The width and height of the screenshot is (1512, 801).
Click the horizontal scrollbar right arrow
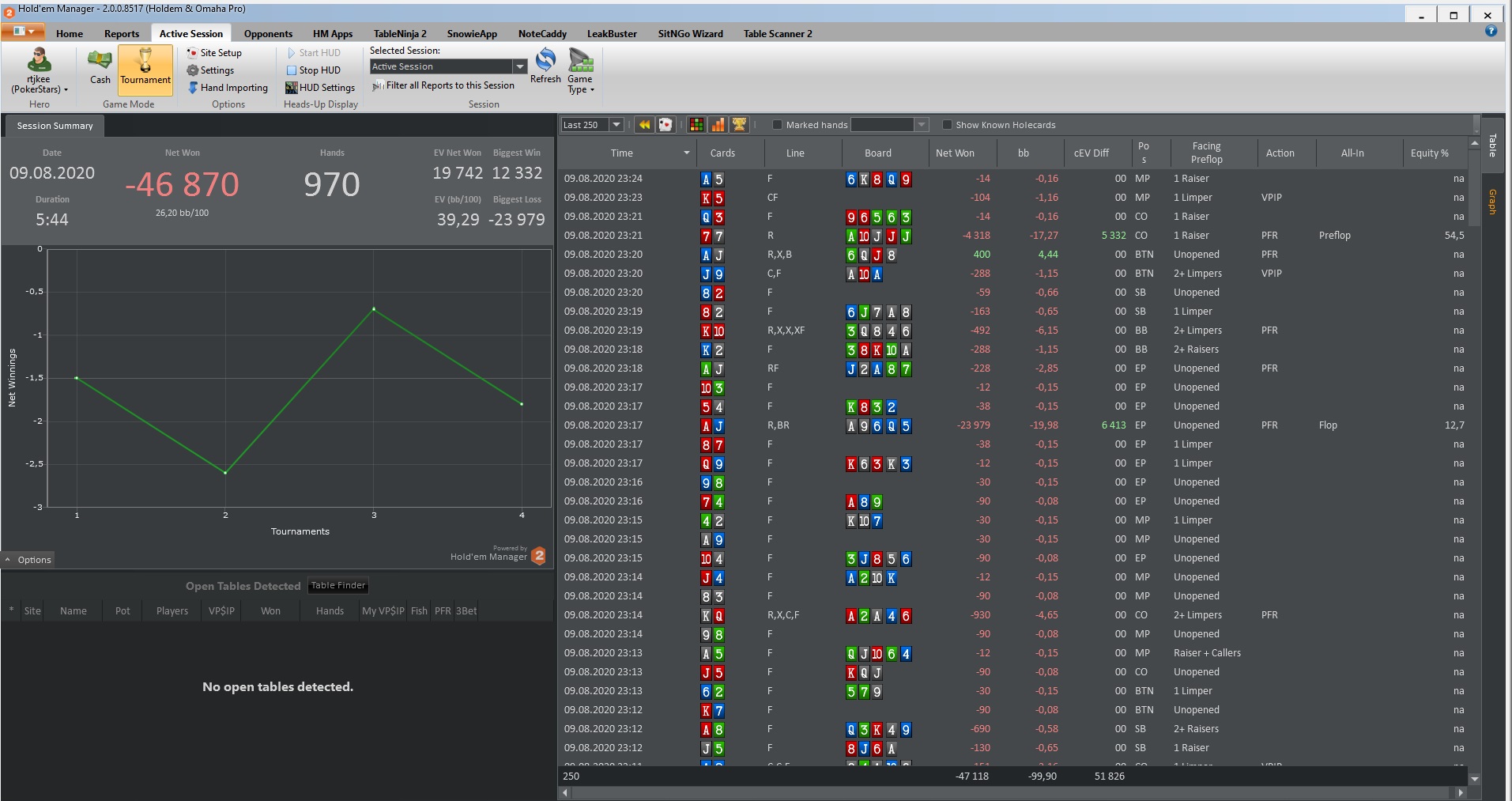click(1460, 792)
